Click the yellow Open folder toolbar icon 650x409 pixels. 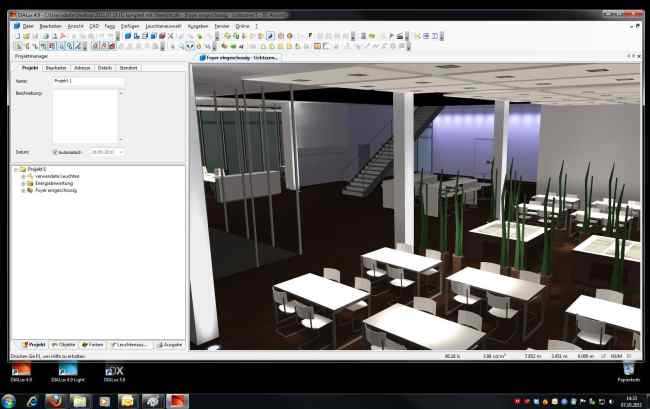tap(27, 36)
